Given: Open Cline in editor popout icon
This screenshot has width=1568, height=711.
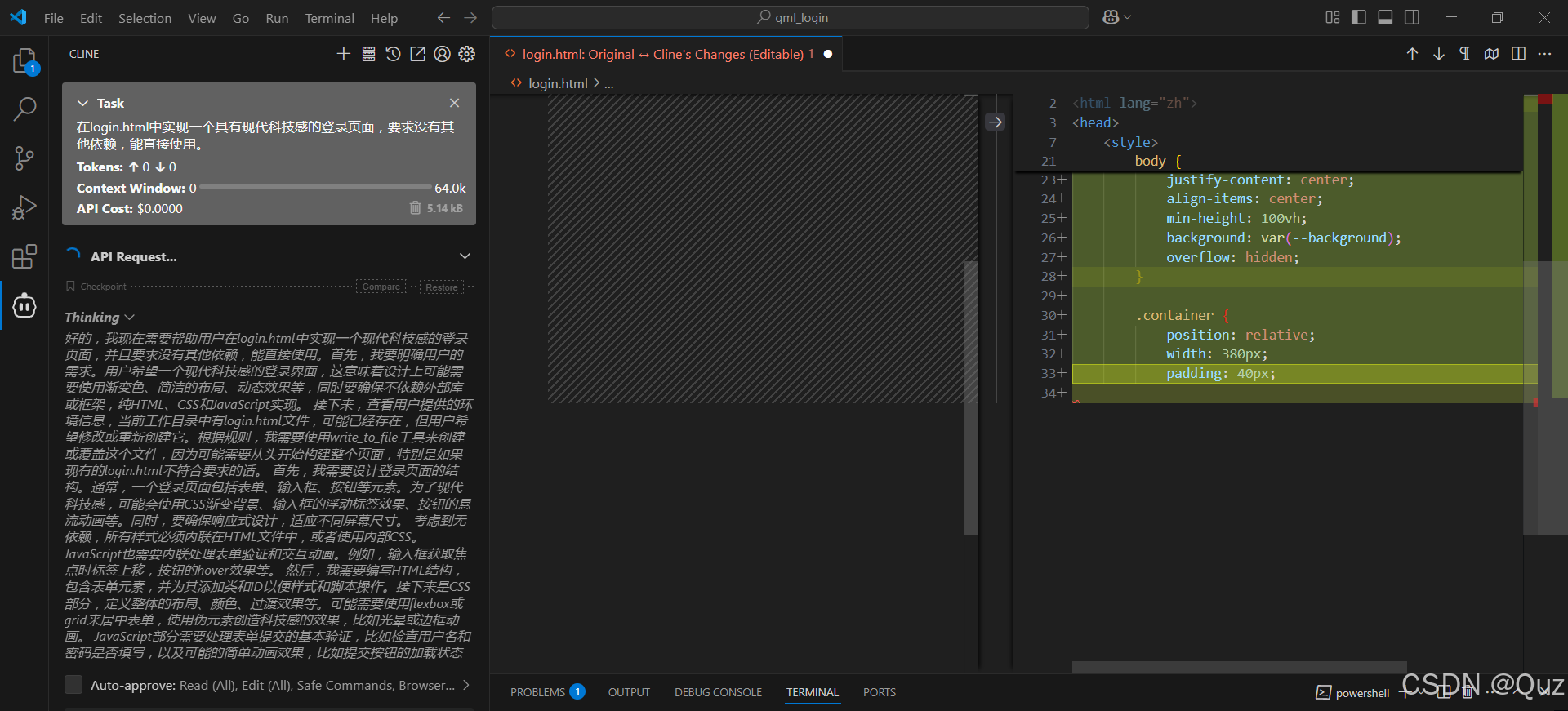Looking at the screenshot, I should (418, 54).
